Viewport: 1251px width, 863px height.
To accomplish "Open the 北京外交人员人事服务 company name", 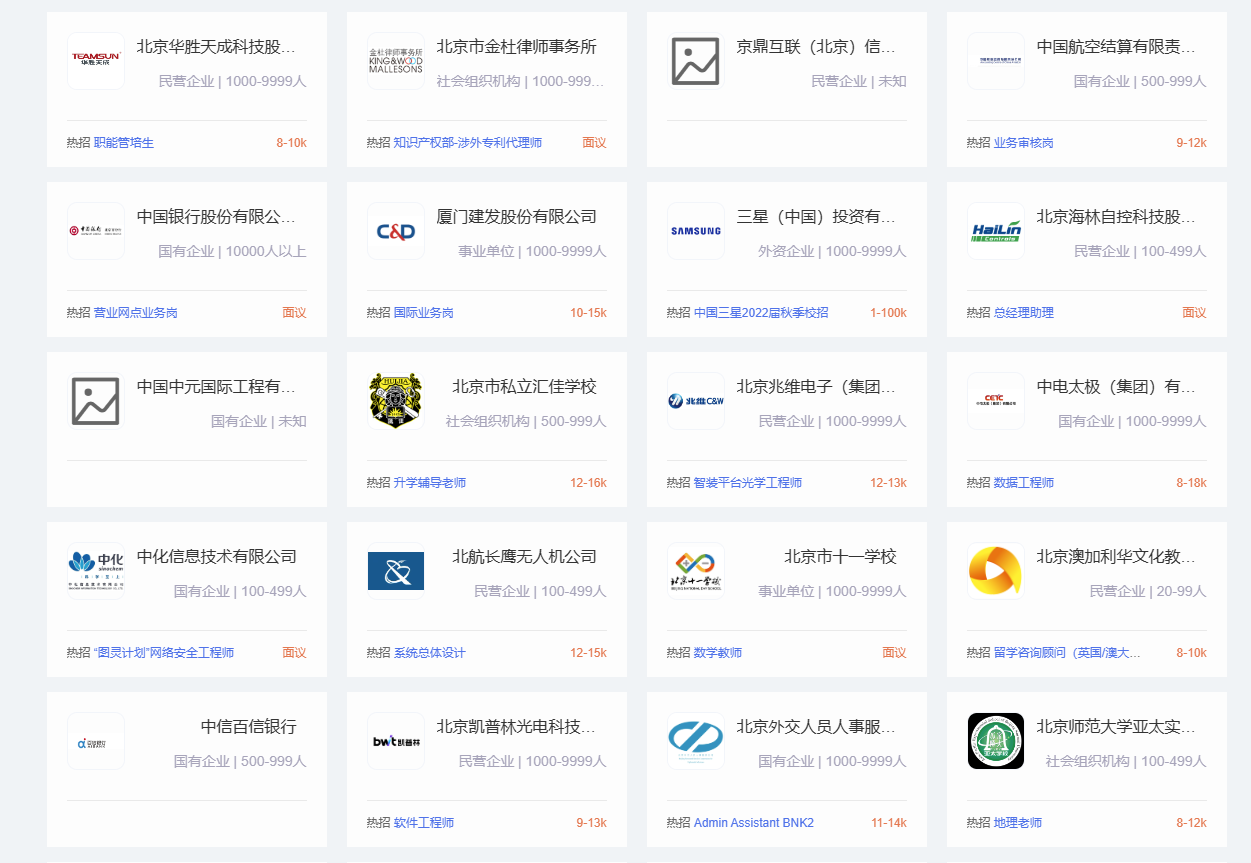I will 816,727.
